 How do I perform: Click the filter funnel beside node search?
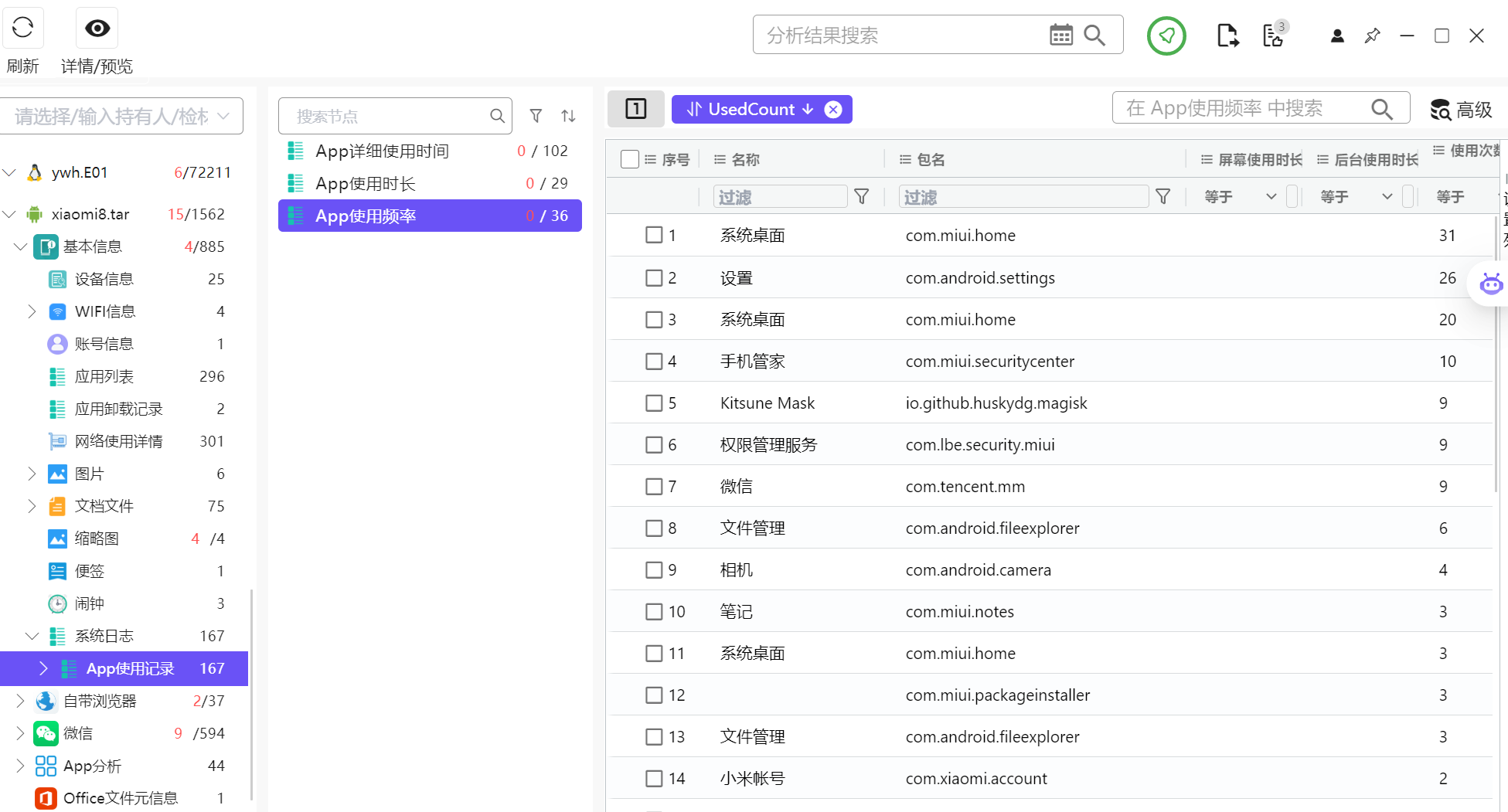click(x=536, y=116)
